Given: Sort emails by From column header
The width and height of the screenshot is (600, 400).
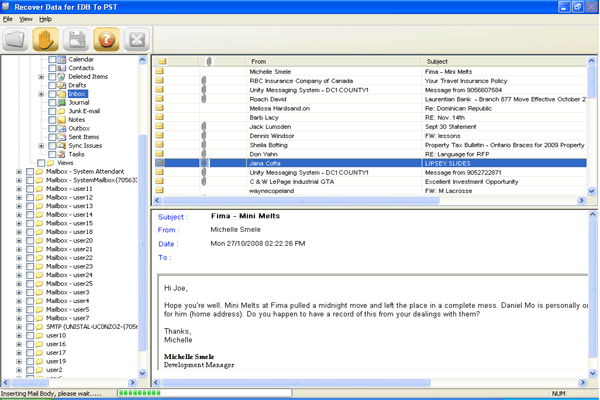Looking at the screenshot, I should click(259, 62).
